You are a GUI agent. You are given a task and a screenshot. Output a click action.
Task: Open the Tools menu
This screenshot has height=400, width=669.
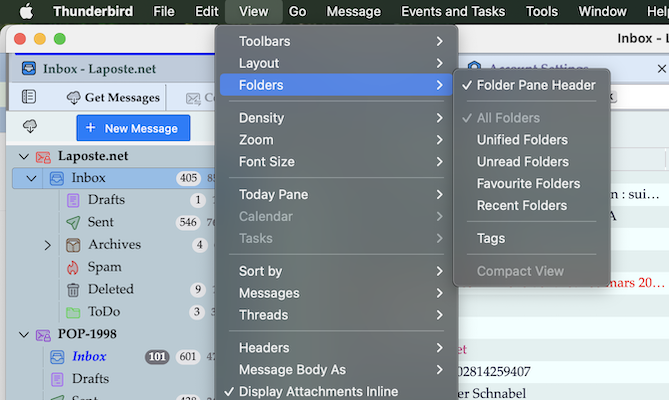tap(542, 12)
